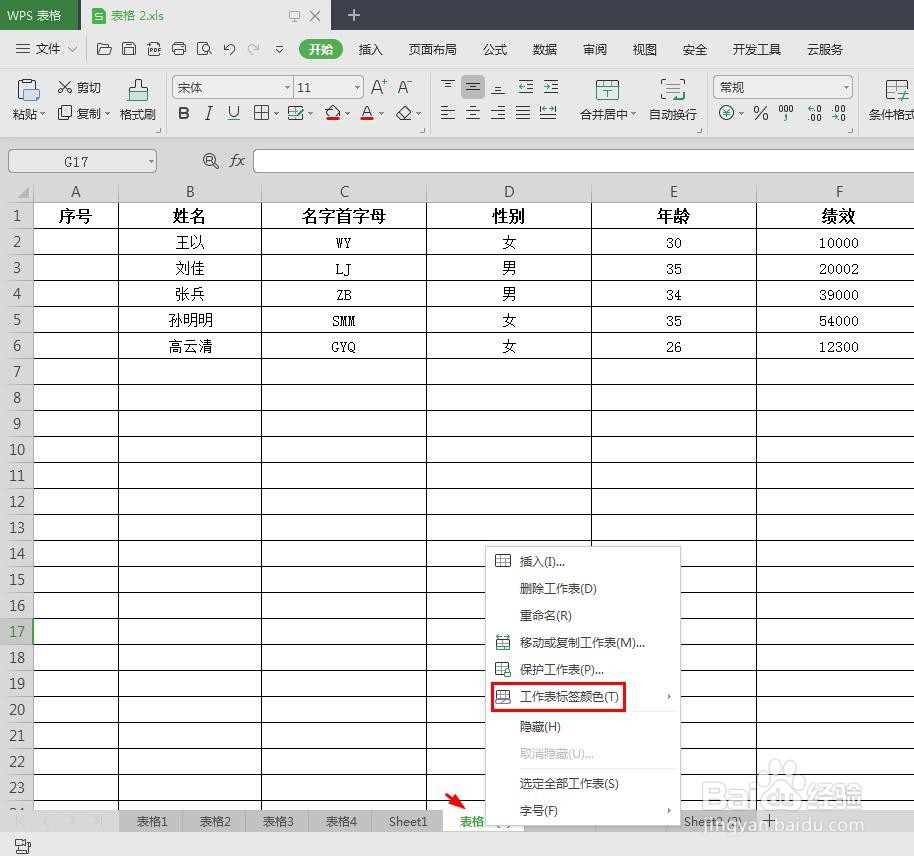Add a new document tab
The image size is (914, 856).
(x=353, y=15)
